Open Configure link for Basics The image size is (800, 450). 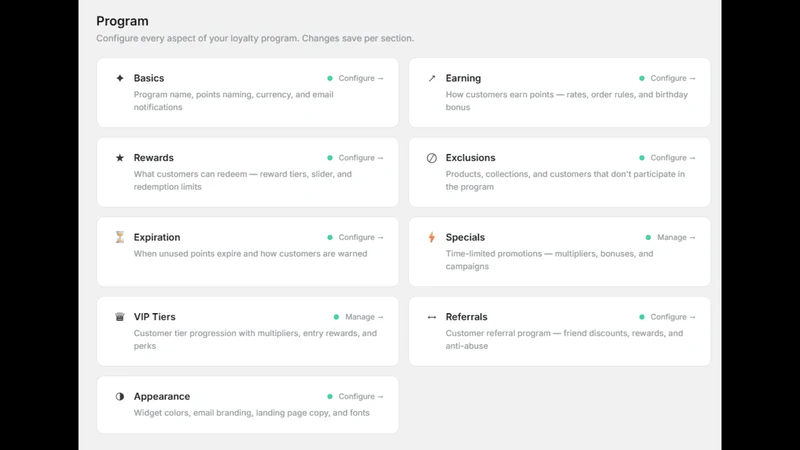point(361,78)
